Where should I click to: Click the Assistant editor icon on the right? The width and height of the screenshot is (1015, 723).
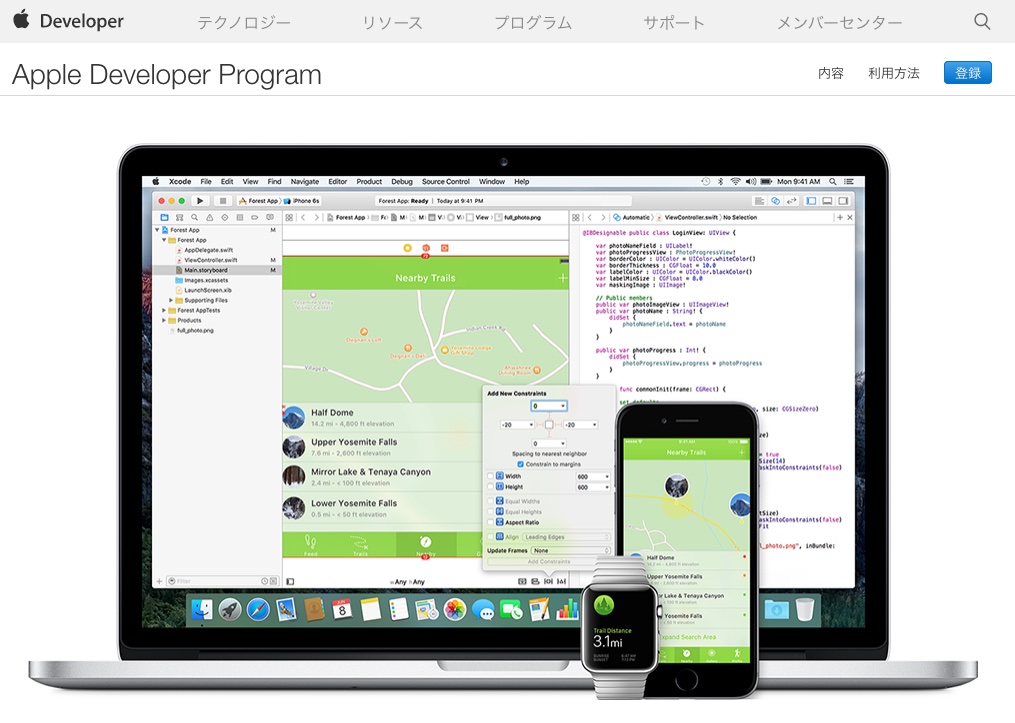coord(775,201)
